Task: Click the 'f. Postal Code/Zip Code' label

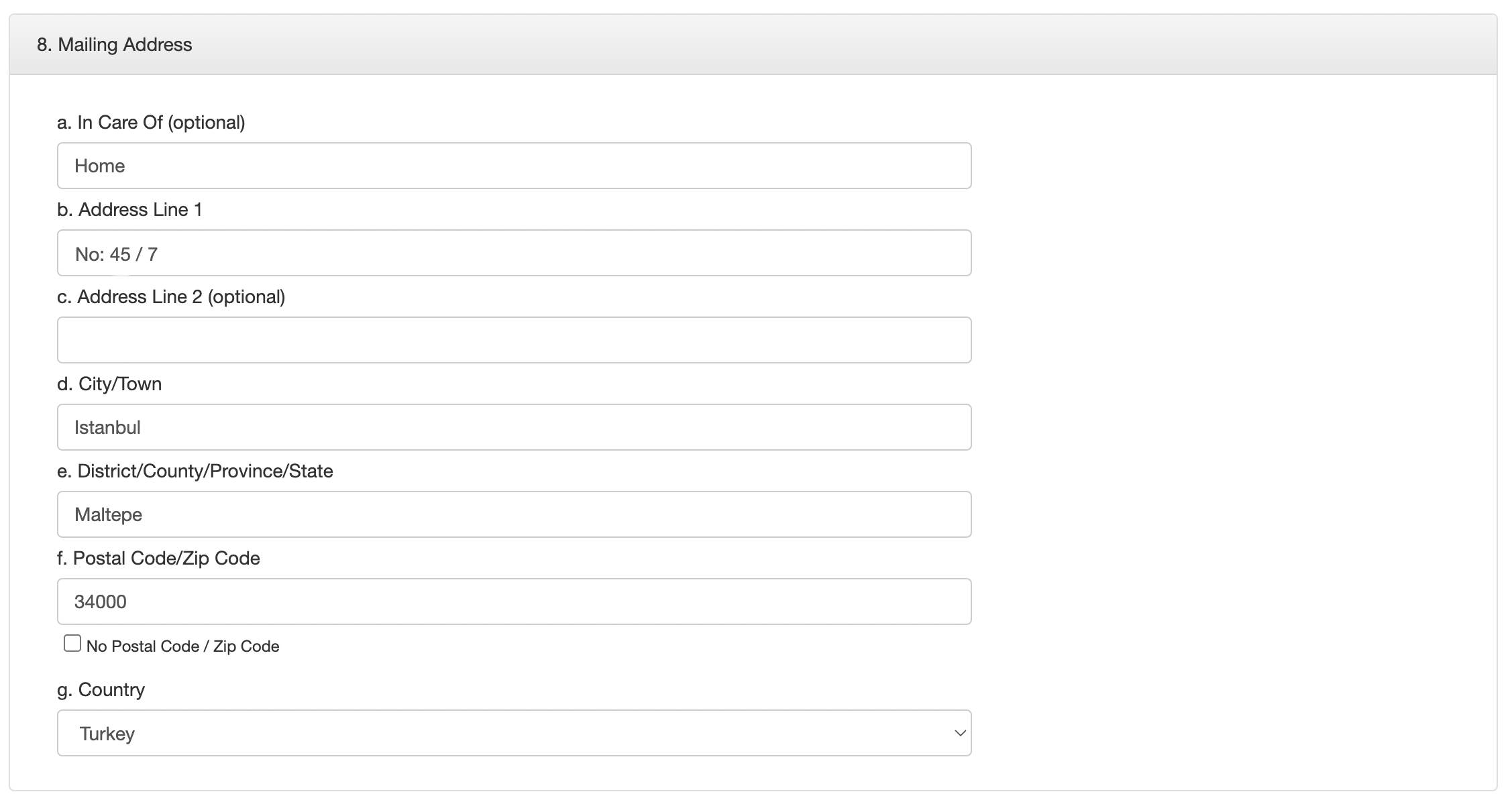Action: coord(158,559)
